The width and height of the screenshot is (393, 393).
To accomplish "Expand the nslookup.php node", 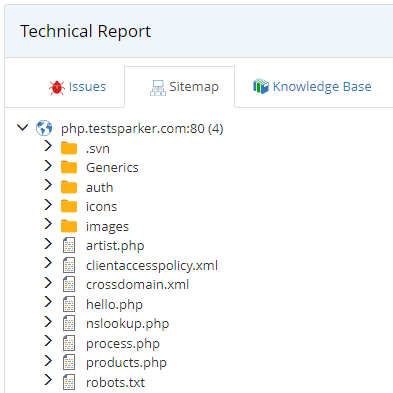I will tap(48, 322).
